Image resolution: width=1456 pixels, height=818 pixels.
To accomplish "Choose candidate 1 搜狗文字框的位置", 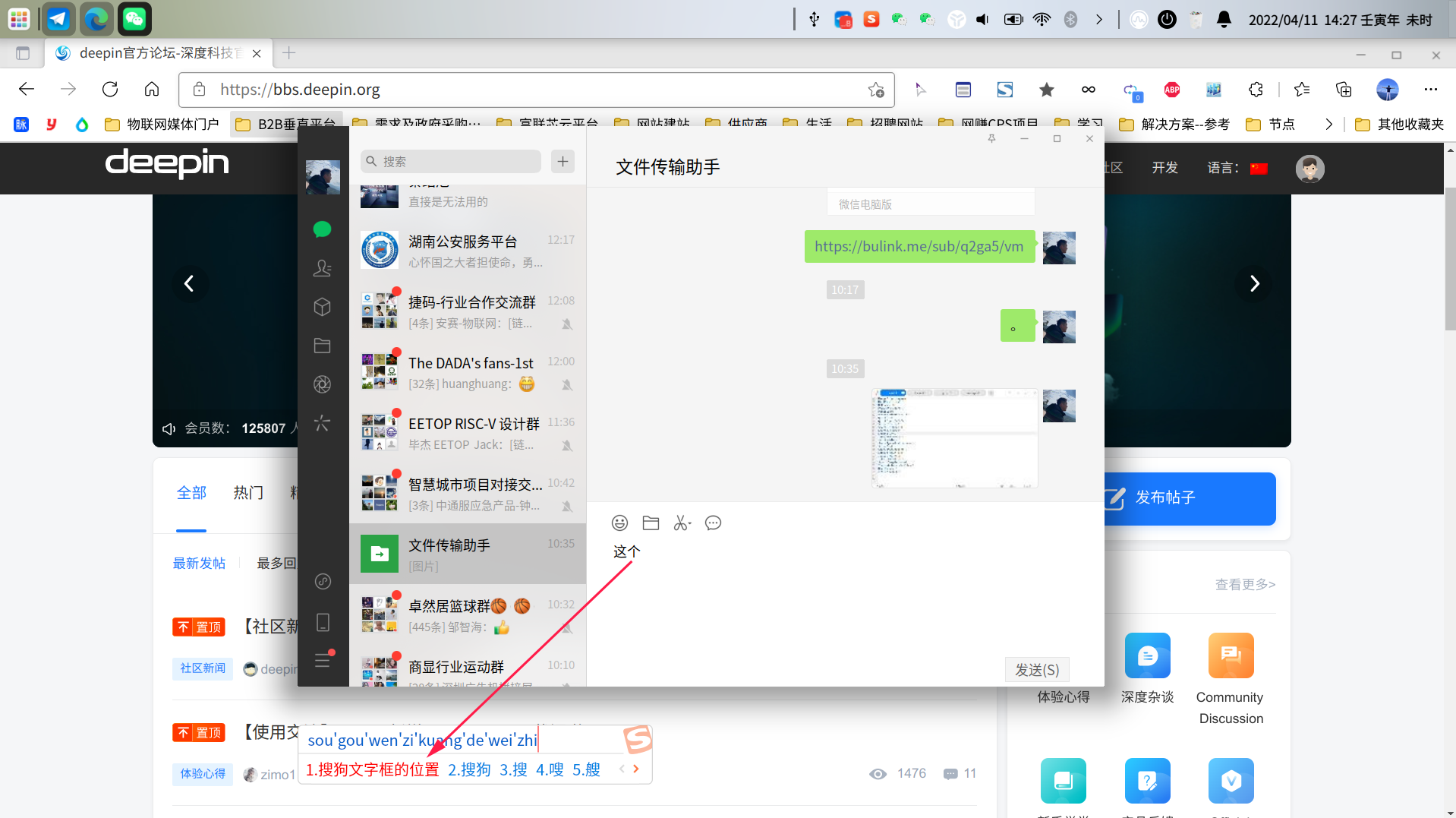I will click(x=372, y=769).
